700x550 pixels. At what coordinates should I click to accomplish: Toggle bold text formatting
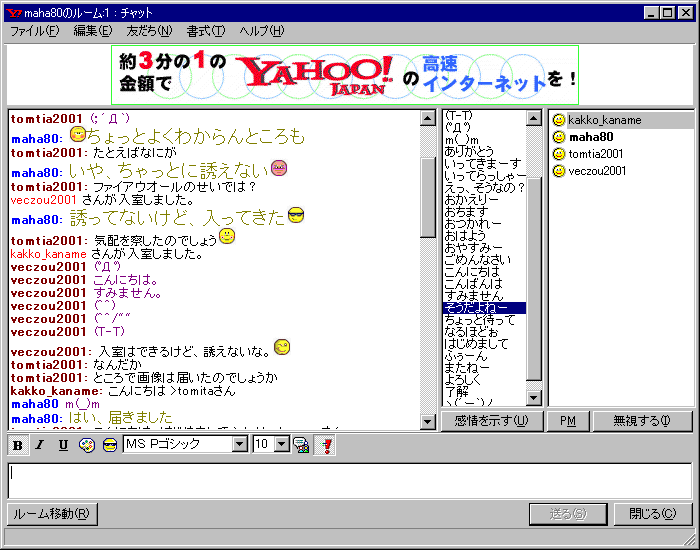(x=18, y=444)
